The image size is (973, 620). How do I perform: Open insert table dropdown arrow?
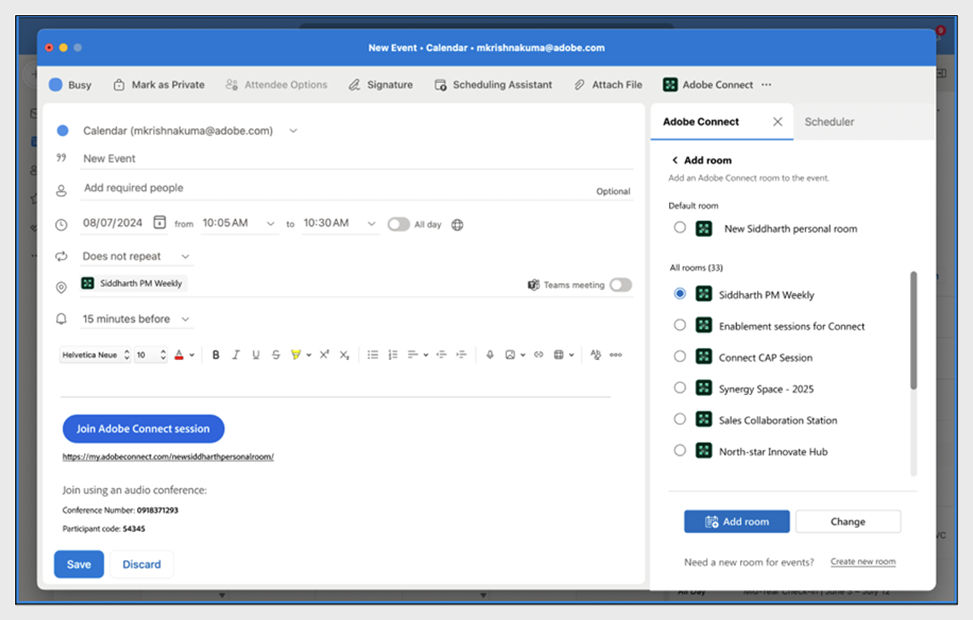572,355
